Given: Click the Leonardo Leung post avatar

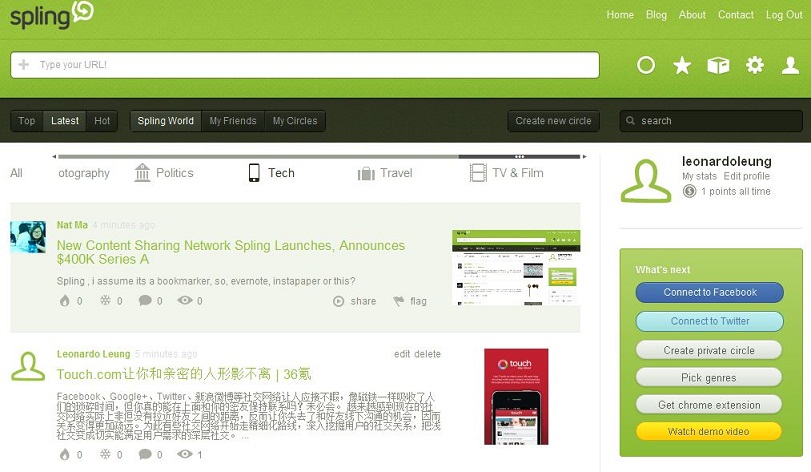Looking at the screenshot, I should tap(28, 367).
